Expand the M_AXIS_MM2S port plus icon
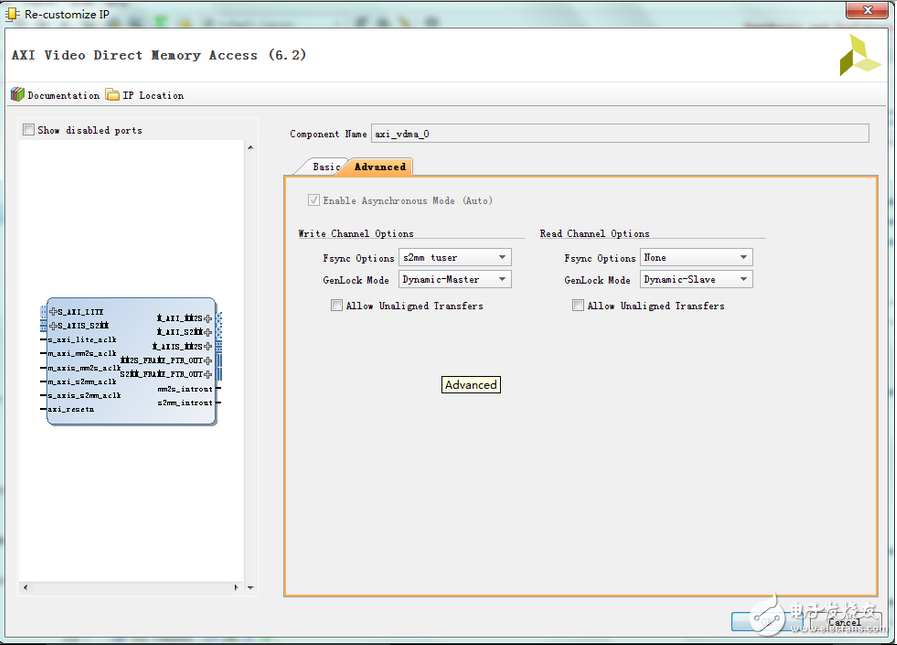 pos(208,346)
